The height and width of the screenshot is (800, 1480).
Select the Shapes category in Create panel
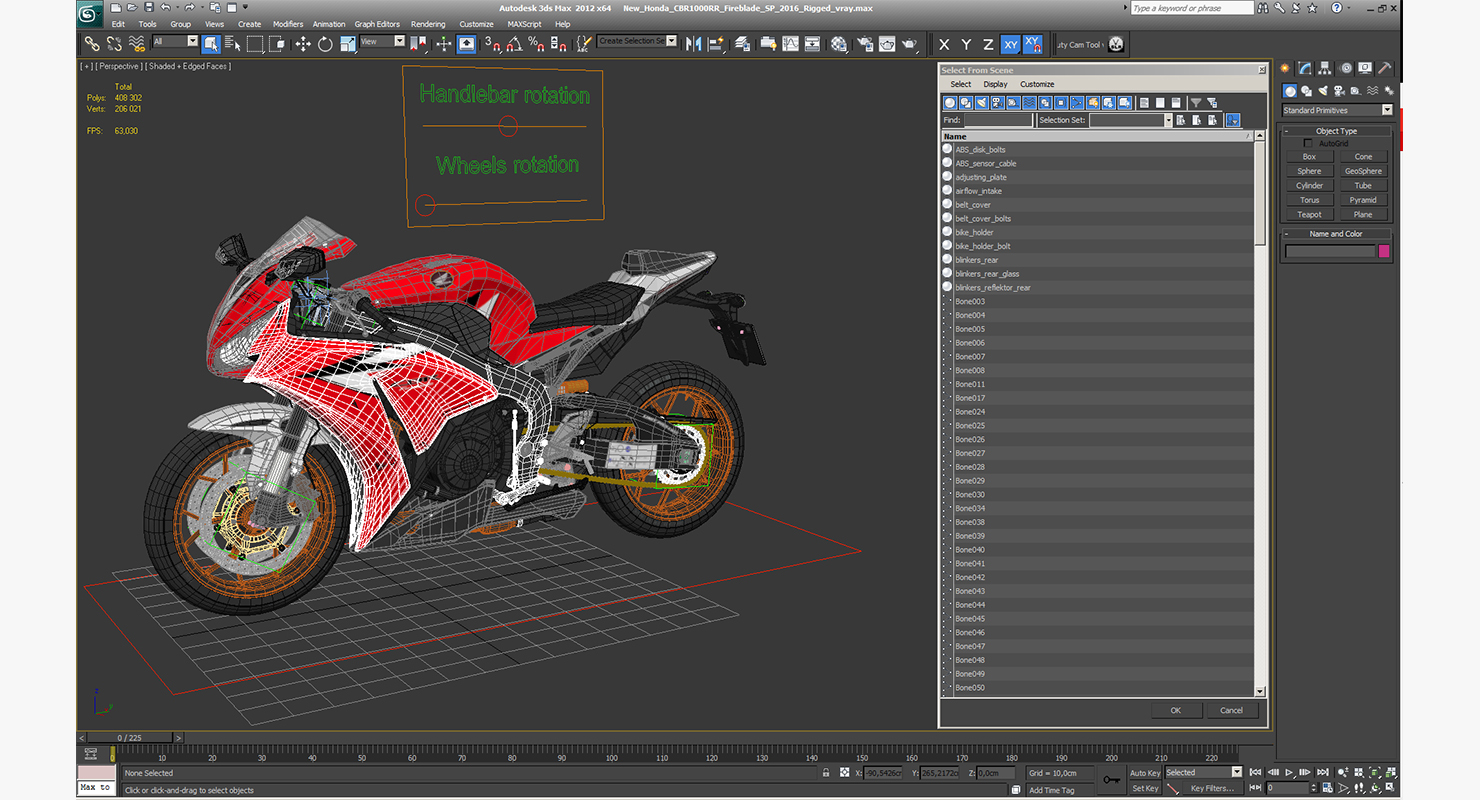(1306, 91)
